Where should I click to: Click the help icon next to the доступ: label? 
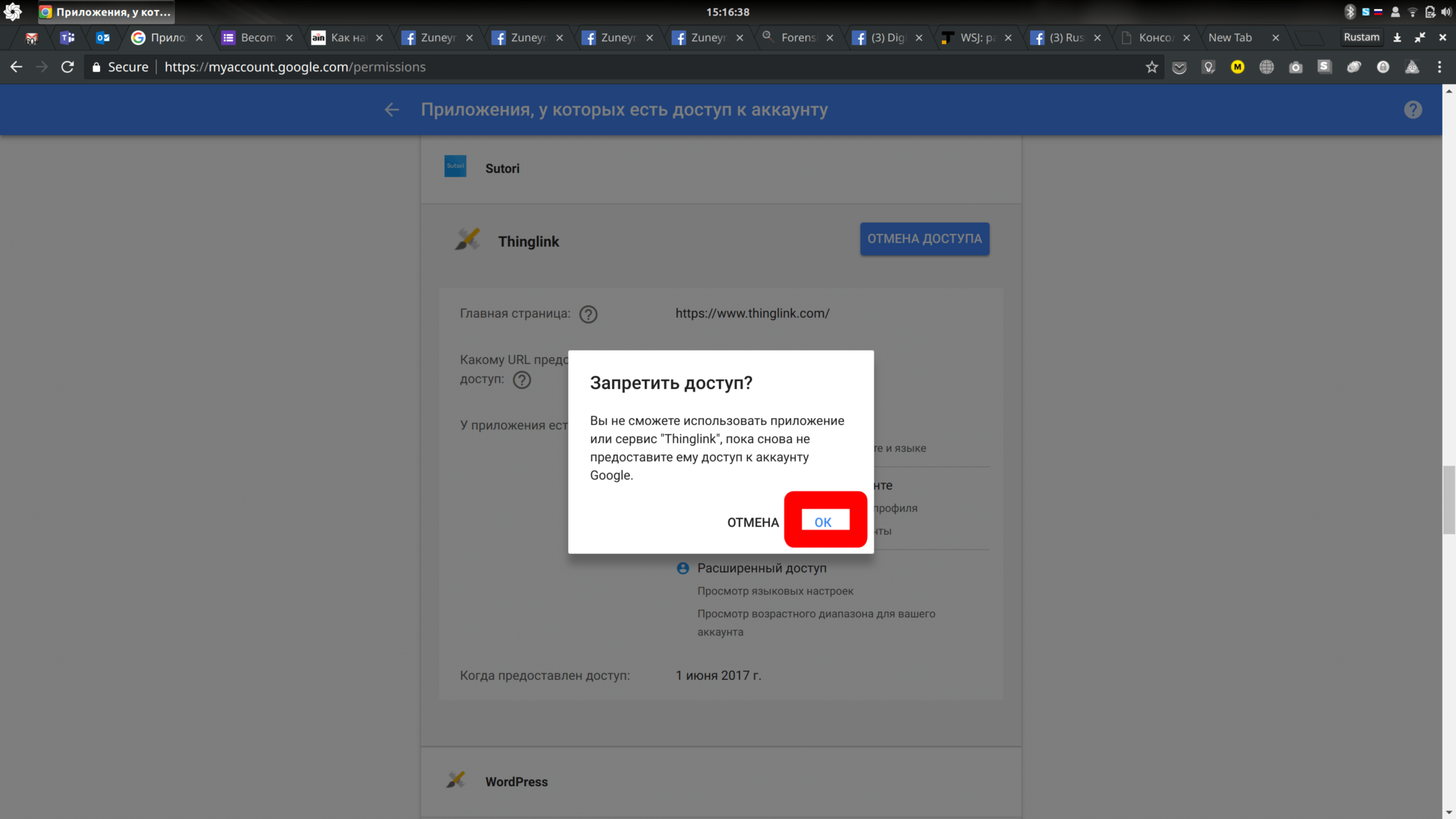[522, 380]
